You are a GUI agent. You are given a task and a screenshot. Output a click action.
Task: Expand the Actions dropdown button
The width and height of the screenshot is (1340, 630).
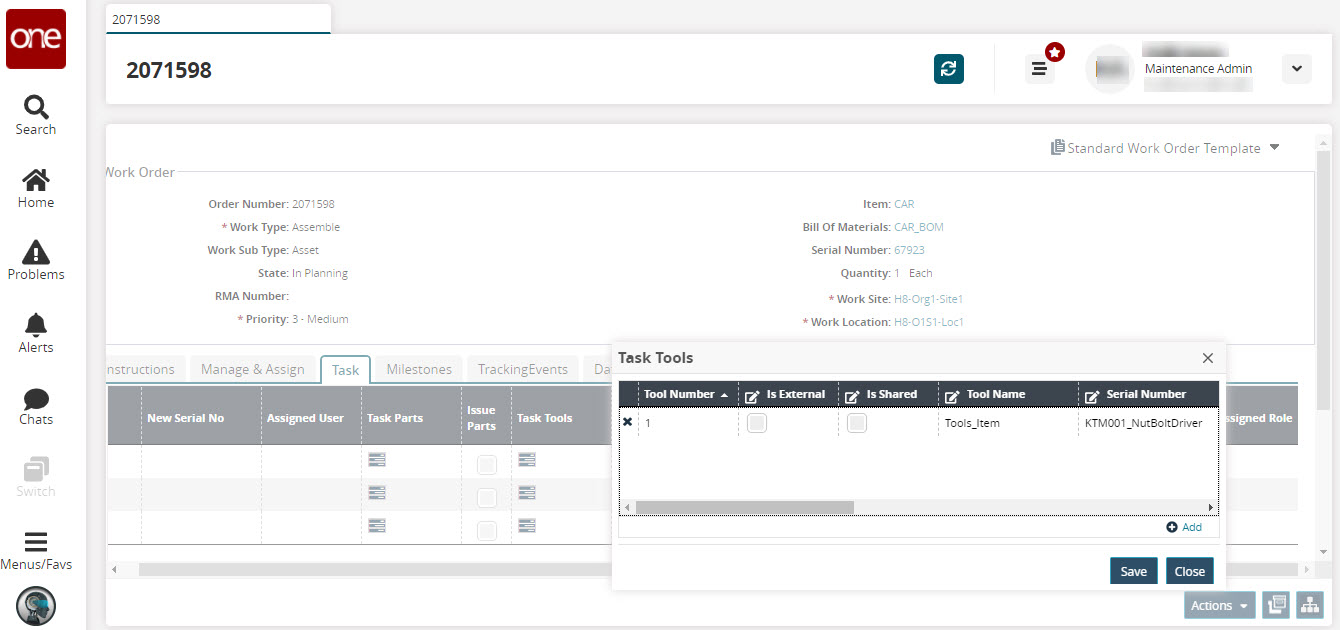click(x=1218, y=605)
